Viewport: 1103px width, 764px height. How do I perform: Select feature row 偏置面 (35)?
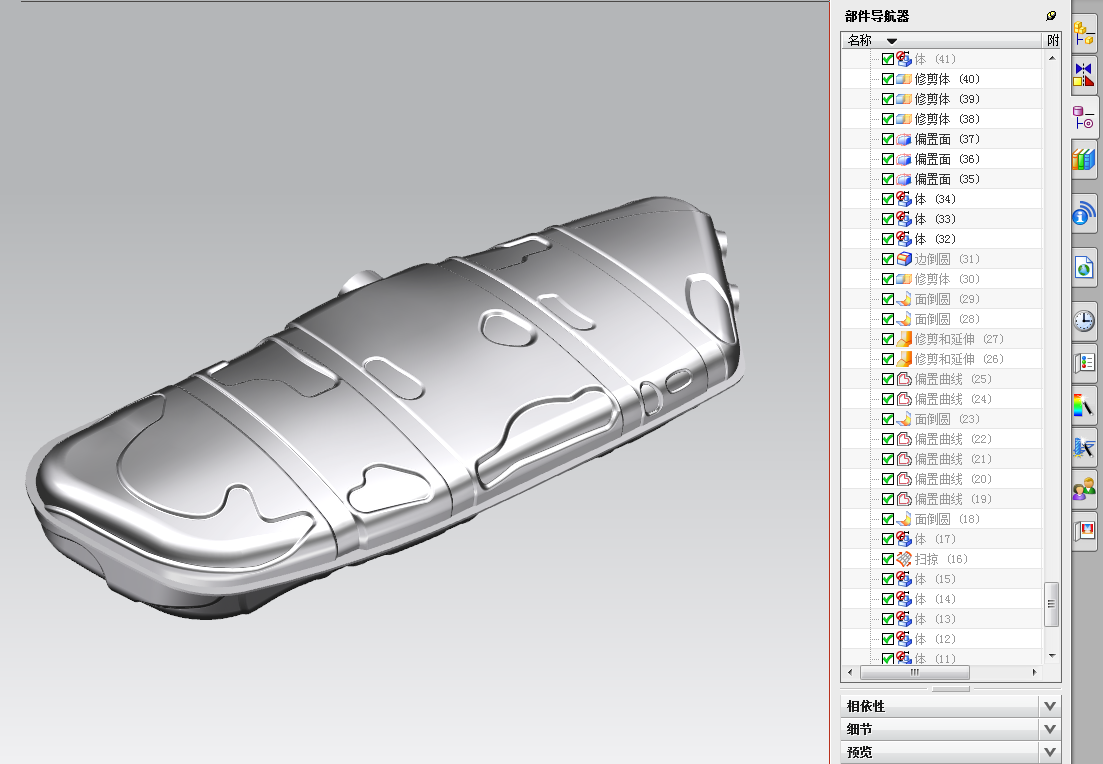coord(941,179)
